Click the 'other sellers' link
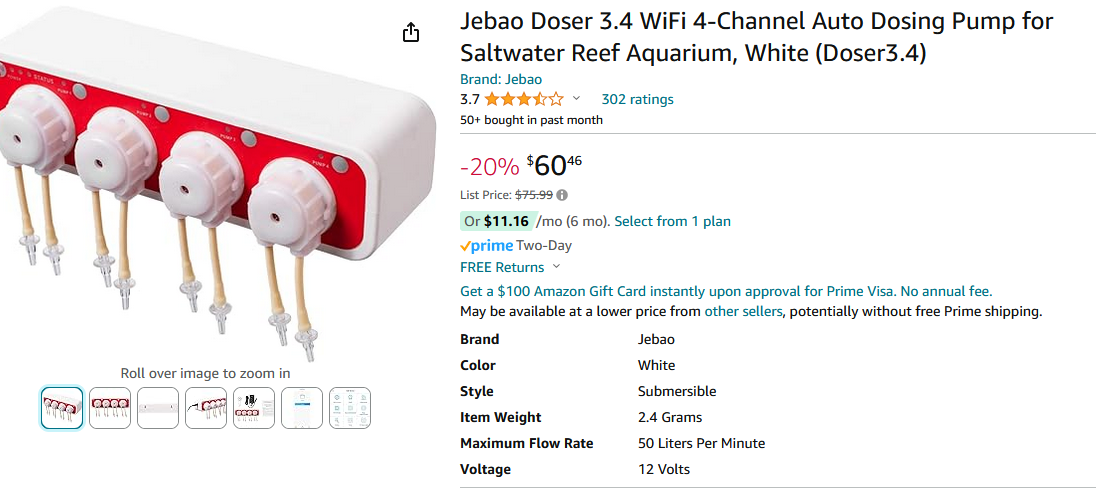Screen dimensions: 1096x494 743,311
